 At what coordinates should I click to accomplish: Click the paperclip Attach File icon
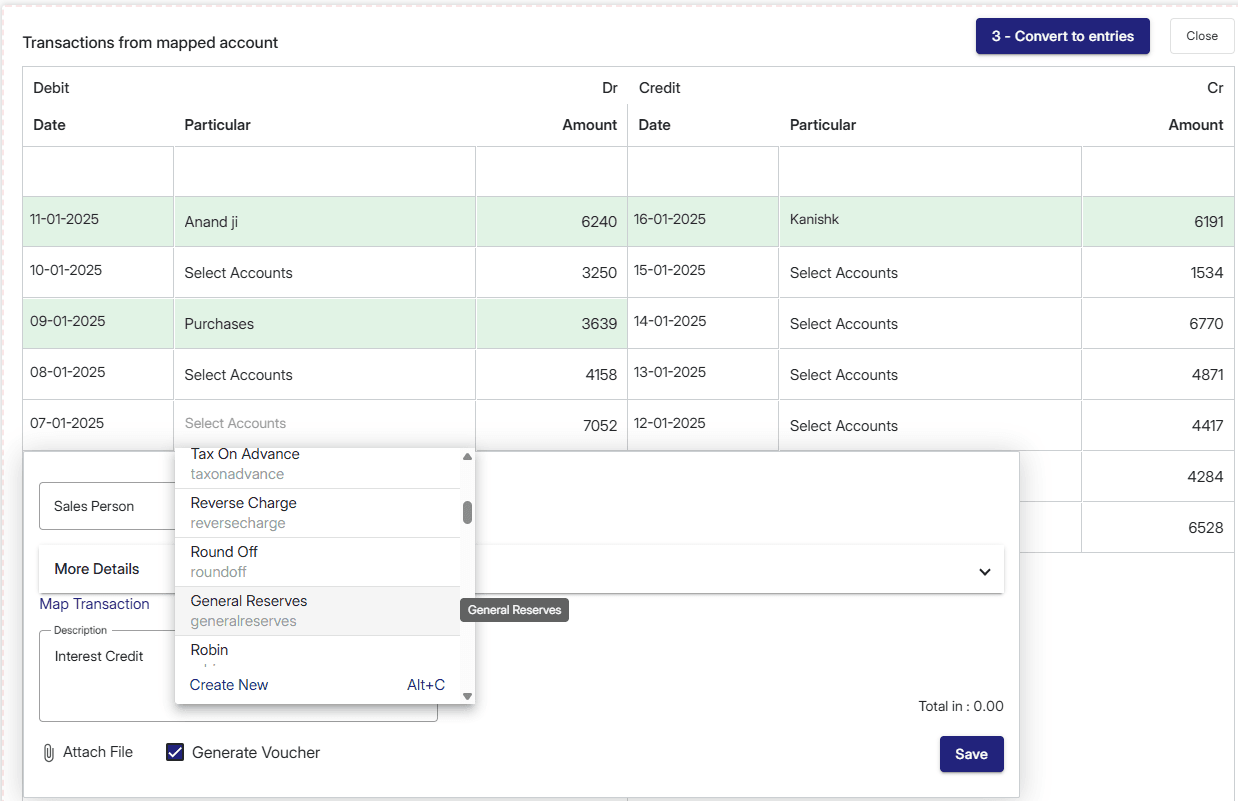click(x=48, y=753)
